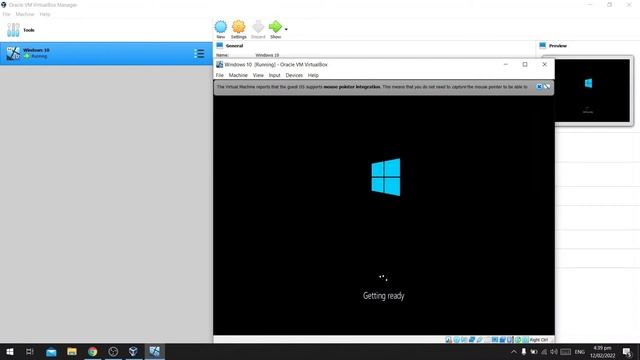640x360 pixels.
Task: Open Devices menu in VM window
Action: click(x=294, y=75)
